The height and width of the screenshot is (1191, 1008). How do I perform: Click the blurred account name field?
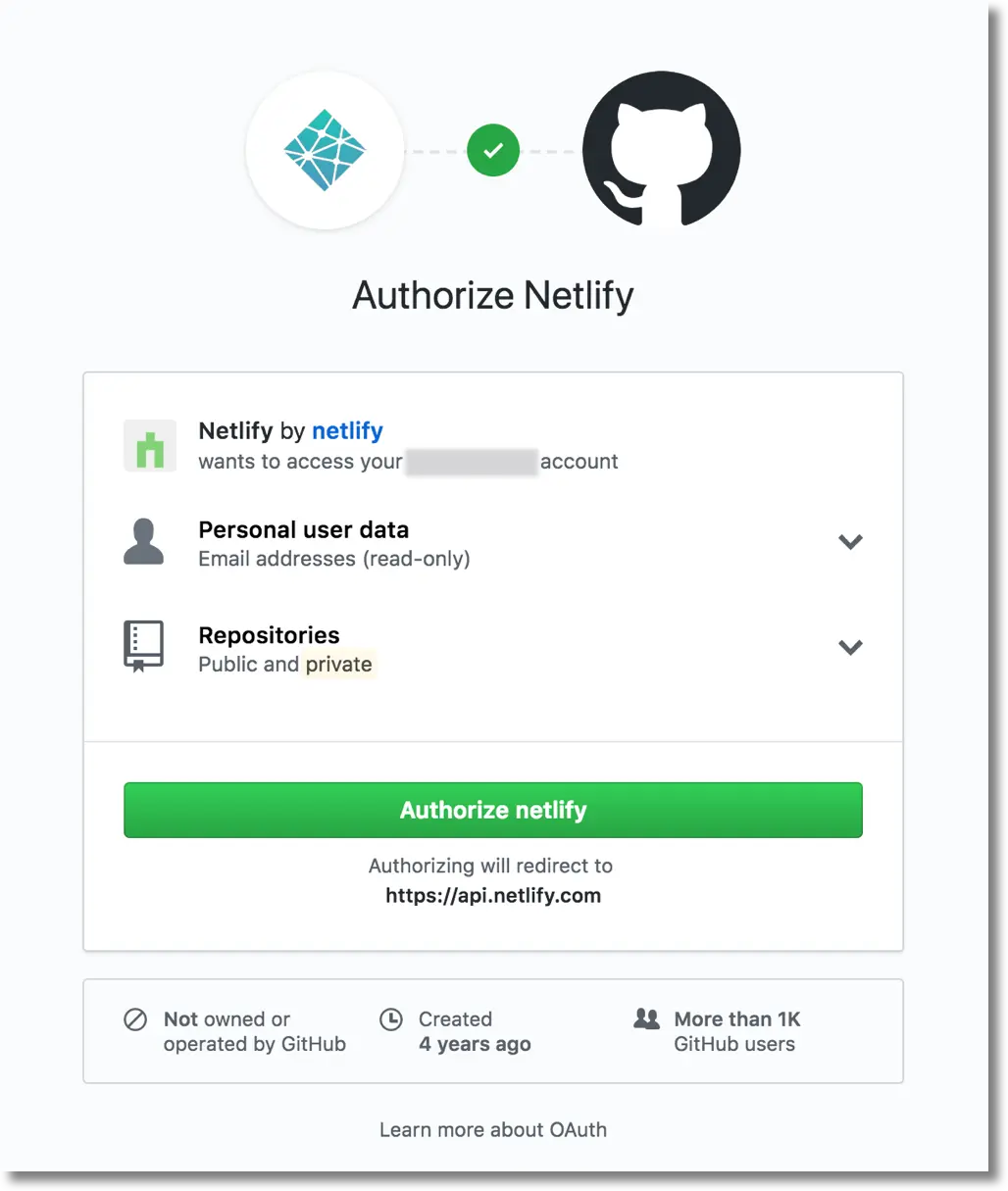click(x=472, y=462)
